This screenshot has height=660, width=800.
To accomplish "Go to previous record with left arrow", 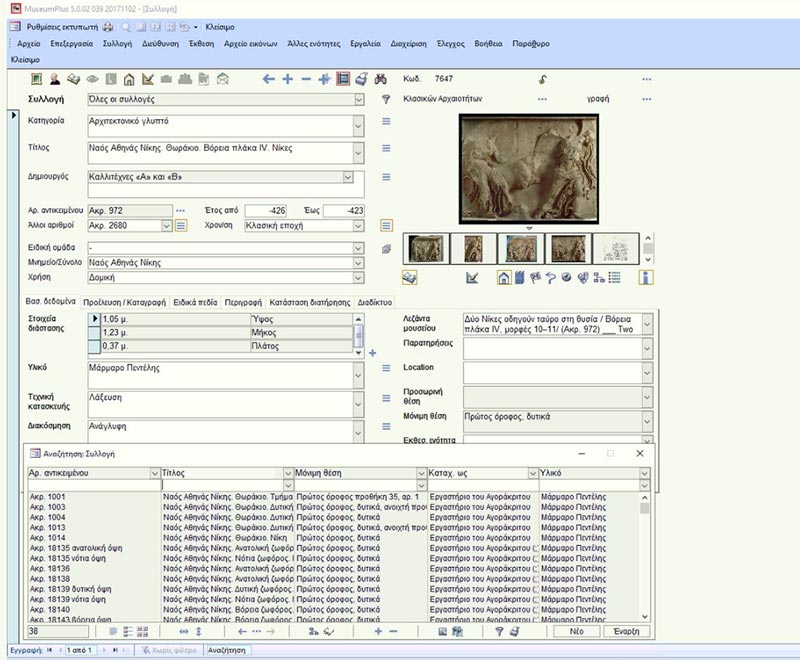I will [x=268, y=79].
